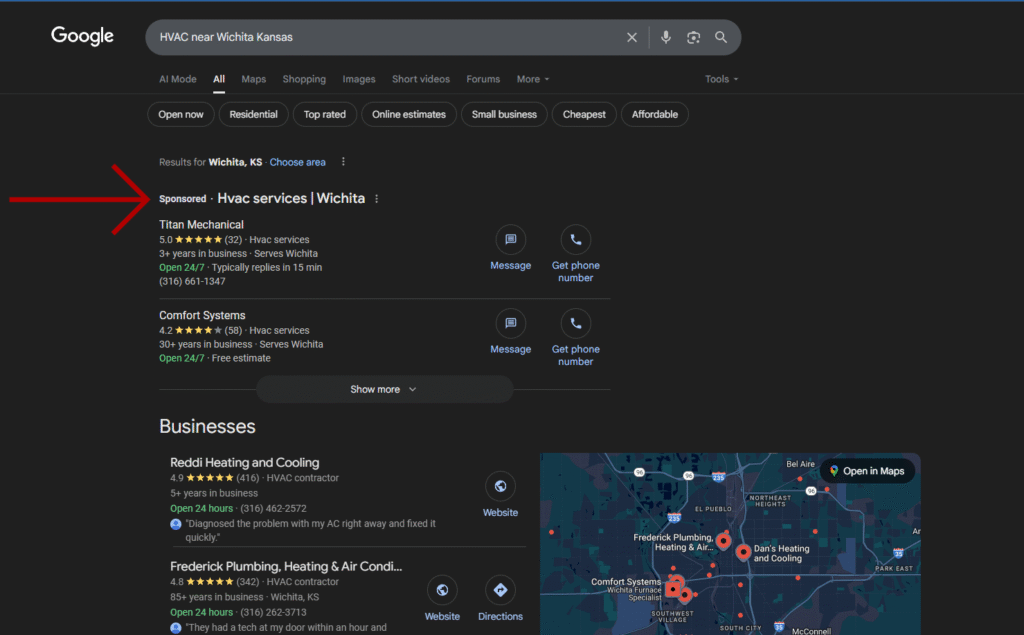Viewport: 1024px width, 635px height.
Task: Click Website globe icon for Reddi Heating
Action: coord(500,486)
